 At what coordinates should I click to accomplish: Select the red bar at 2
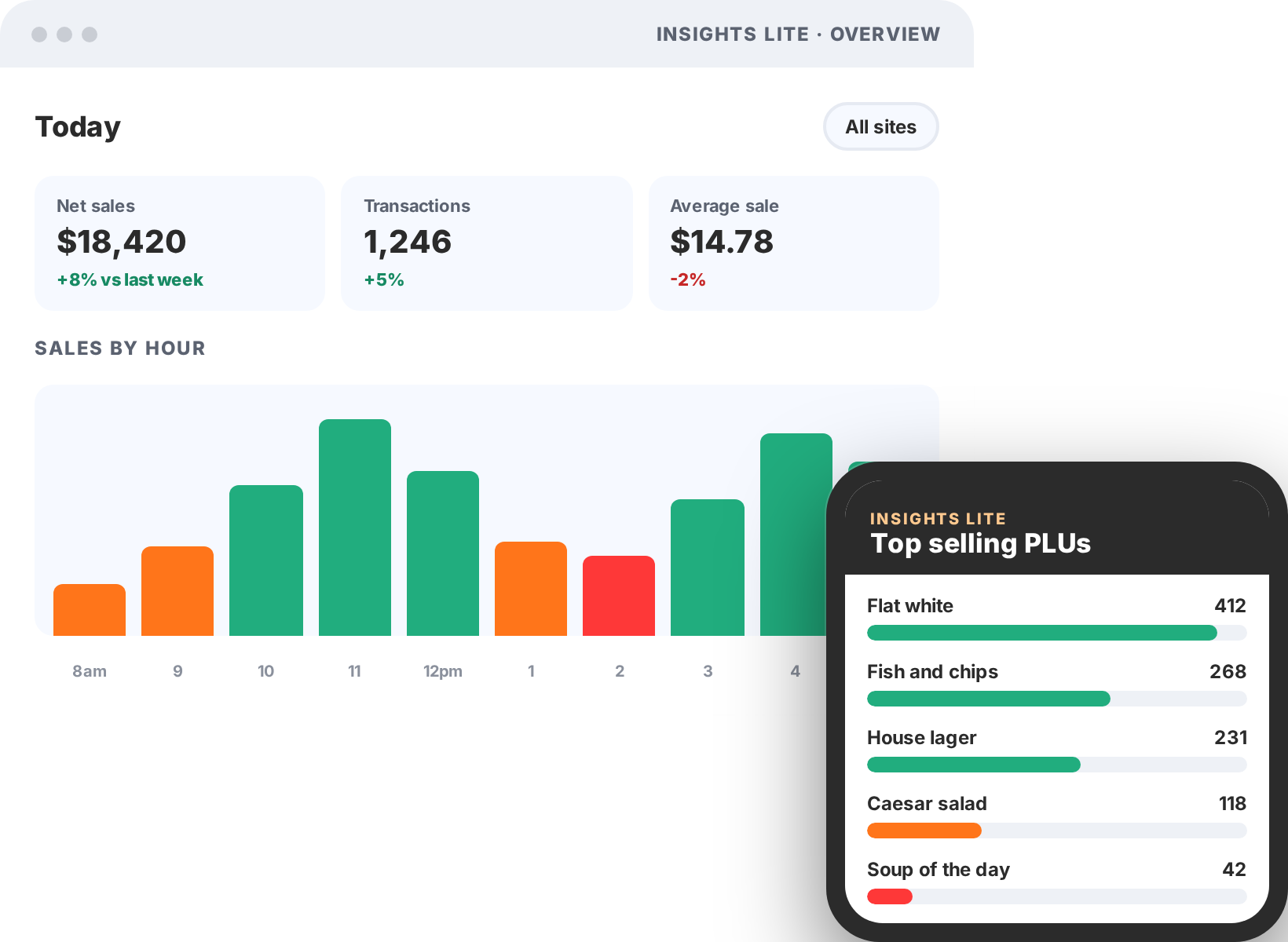pos(619,596)
